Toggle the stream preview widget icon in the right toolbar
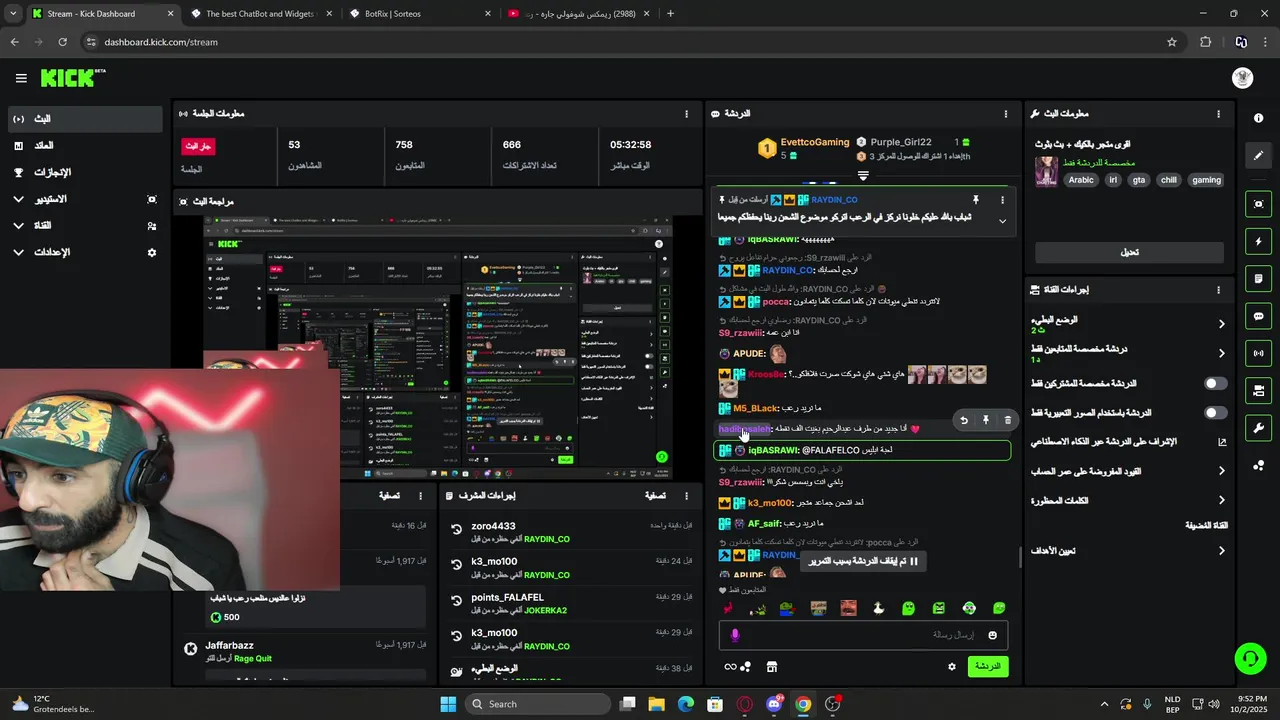 click(x=1258, y=204)
